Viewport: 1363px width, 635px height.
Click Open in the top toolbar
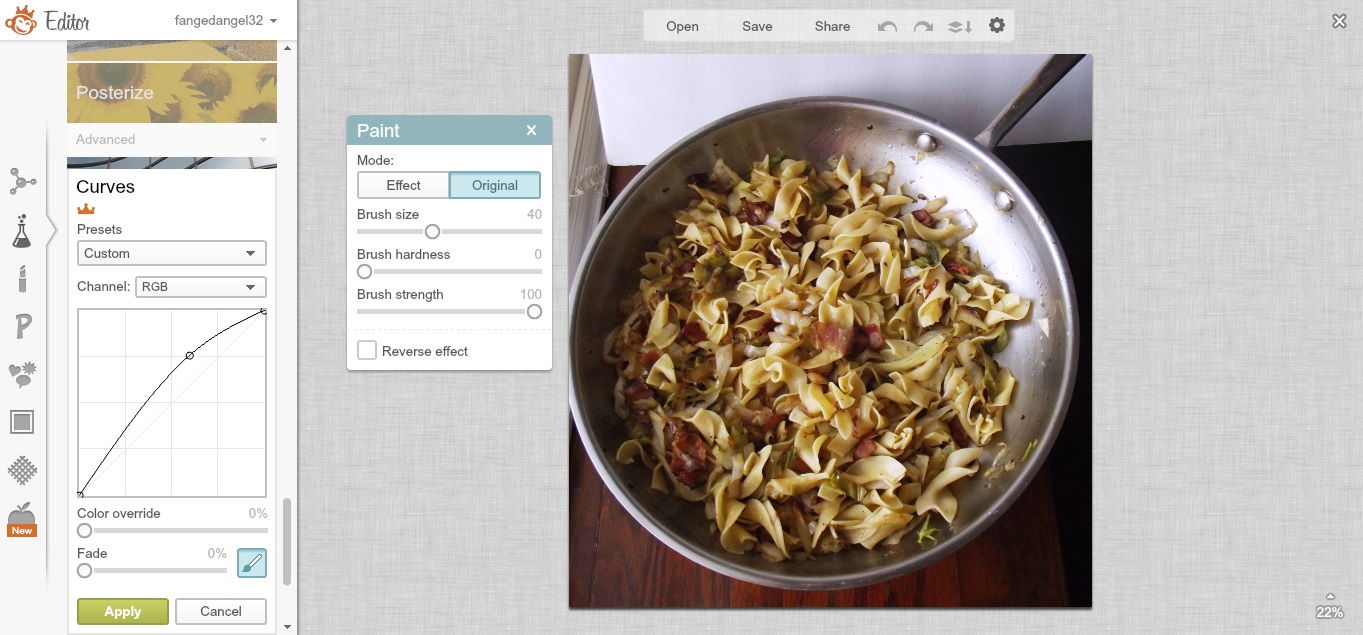(682, 26)
